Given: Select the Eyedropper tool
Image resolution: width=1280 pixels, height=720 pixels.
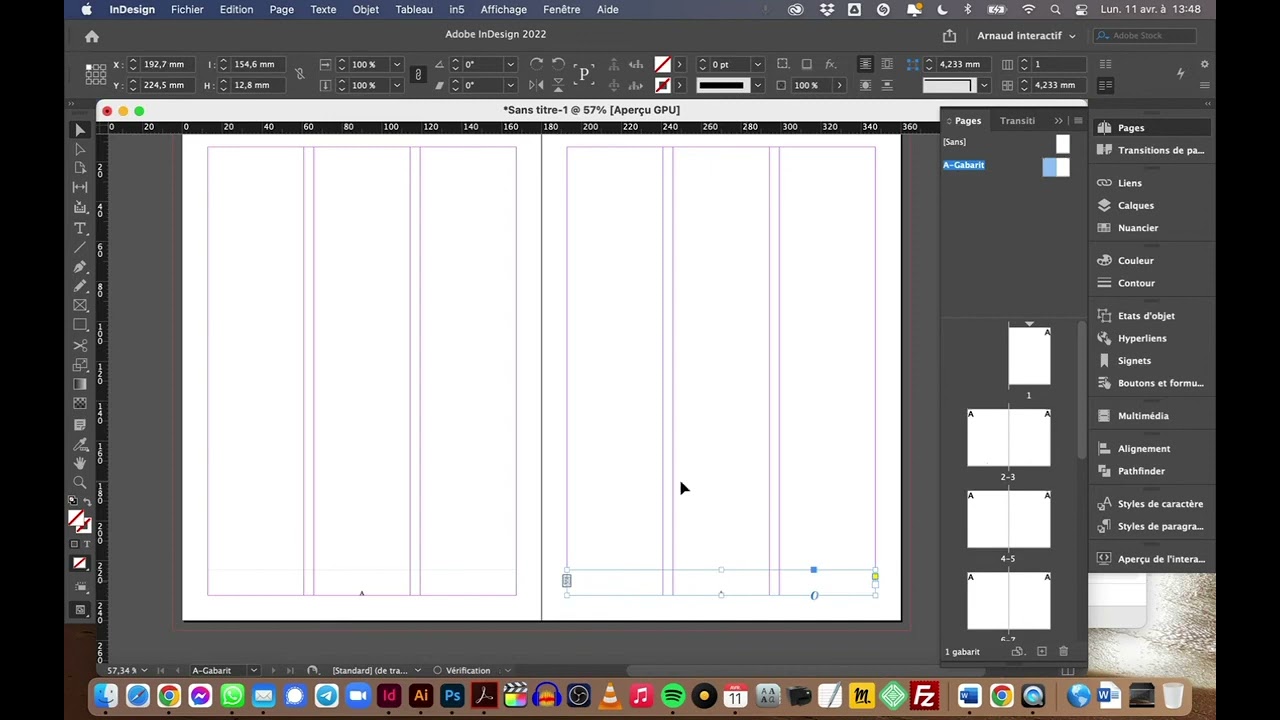Looking at the screenshot, I should pos(80,444).
